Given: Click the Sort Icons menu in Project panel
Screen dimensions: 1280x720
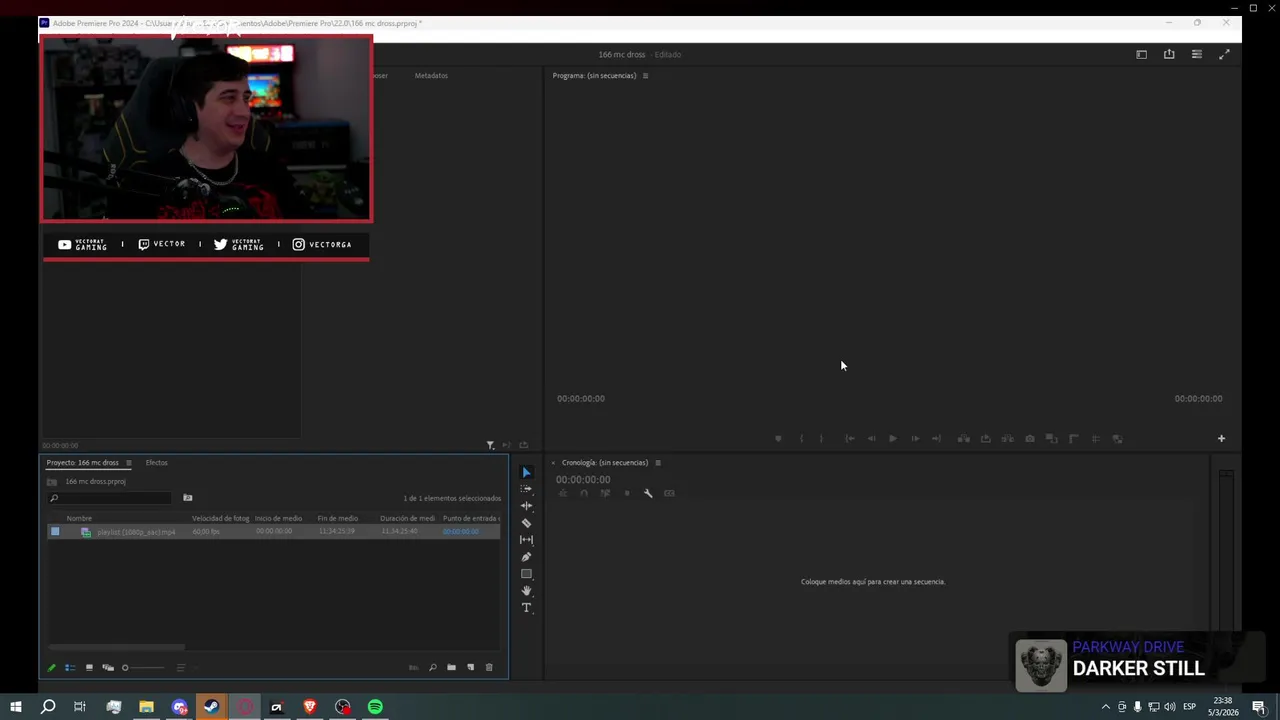Looking at the screenshot, I should pos(181,667).
